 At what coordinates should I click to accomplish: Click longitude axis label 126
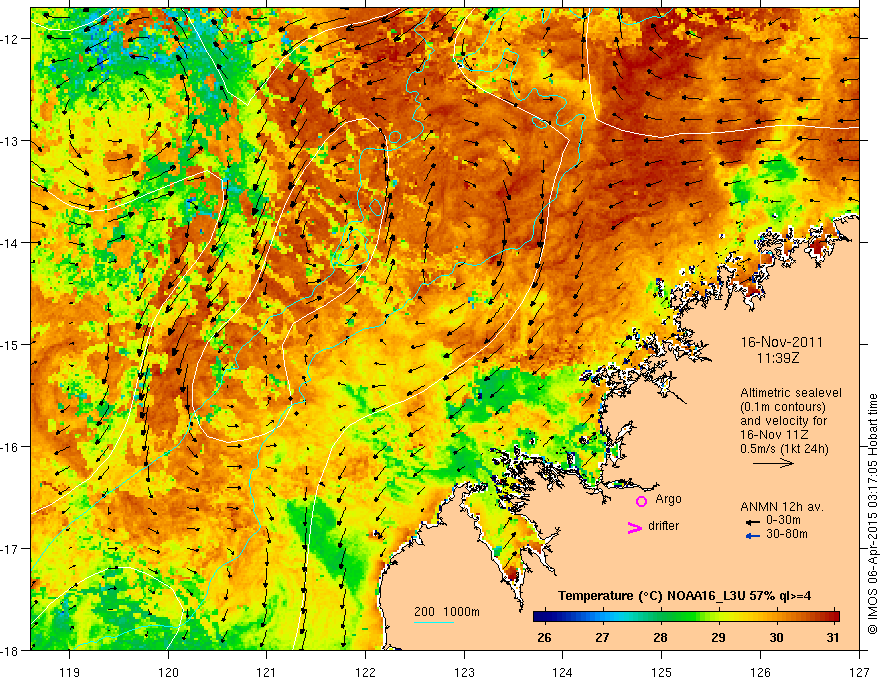point(760,672)
